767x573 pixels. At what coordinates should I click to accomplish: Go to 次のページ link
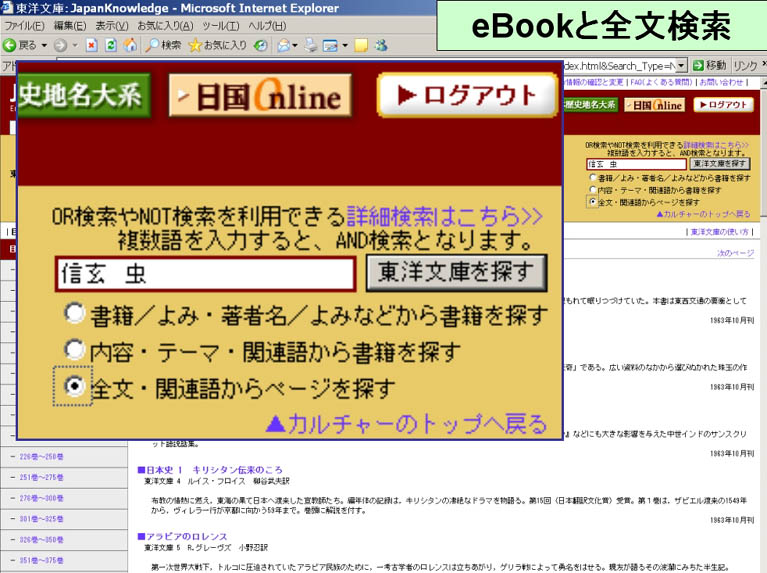coord(735,253)
